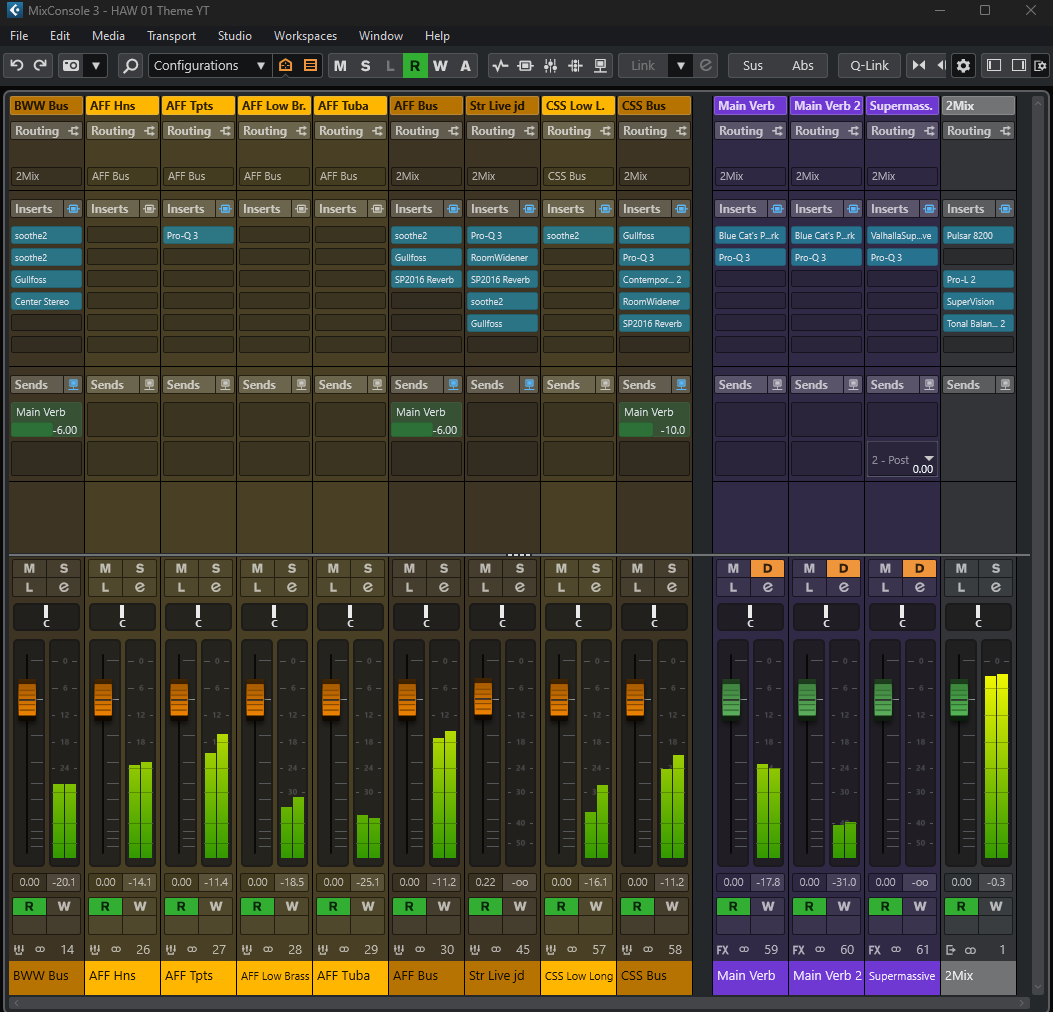Click the Redo arrow in the toolbar
Image resolution: width=1053 pixels, height=1012 pixels.
pyautogui.click(x=40, y=65)
